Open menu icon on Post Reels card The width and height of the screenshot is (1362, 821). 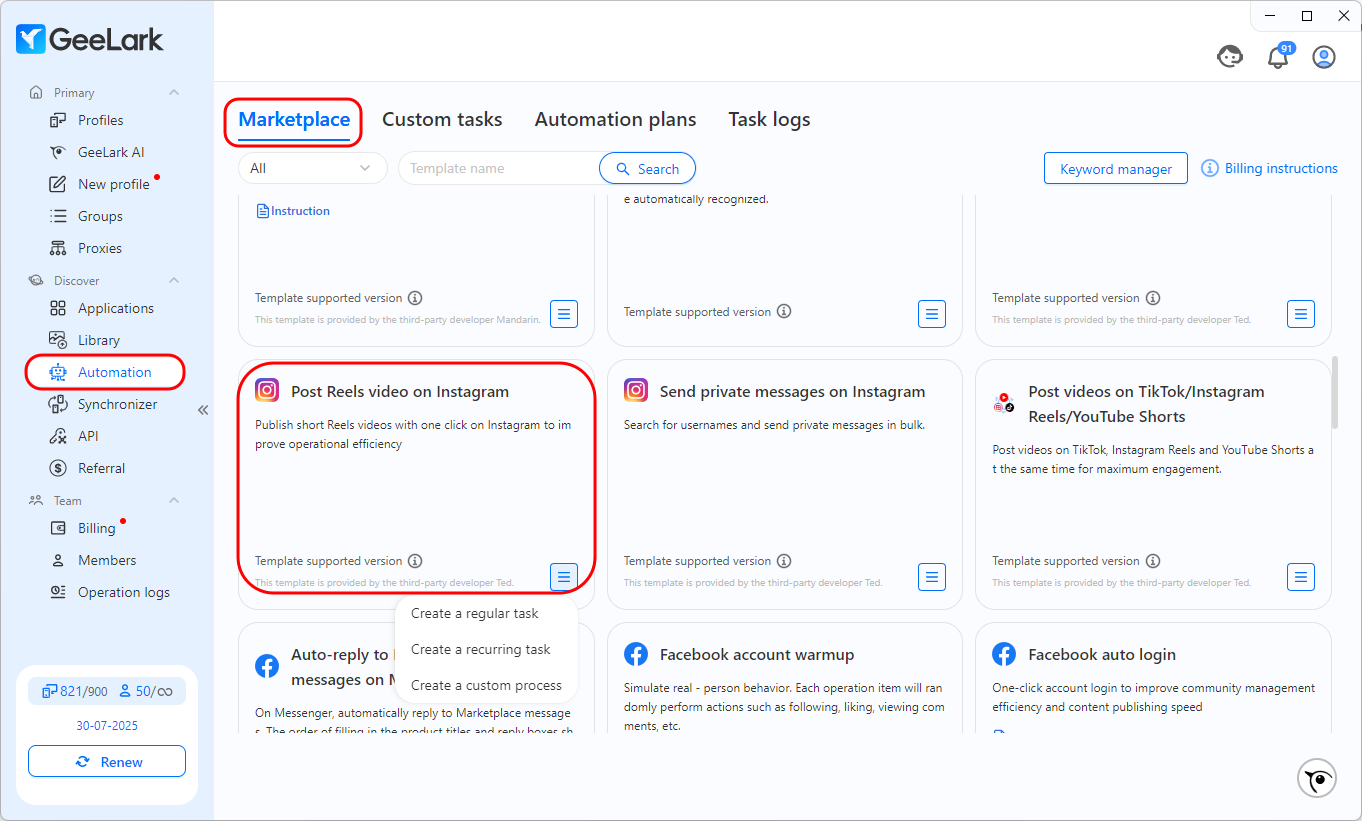click(564, 576)
